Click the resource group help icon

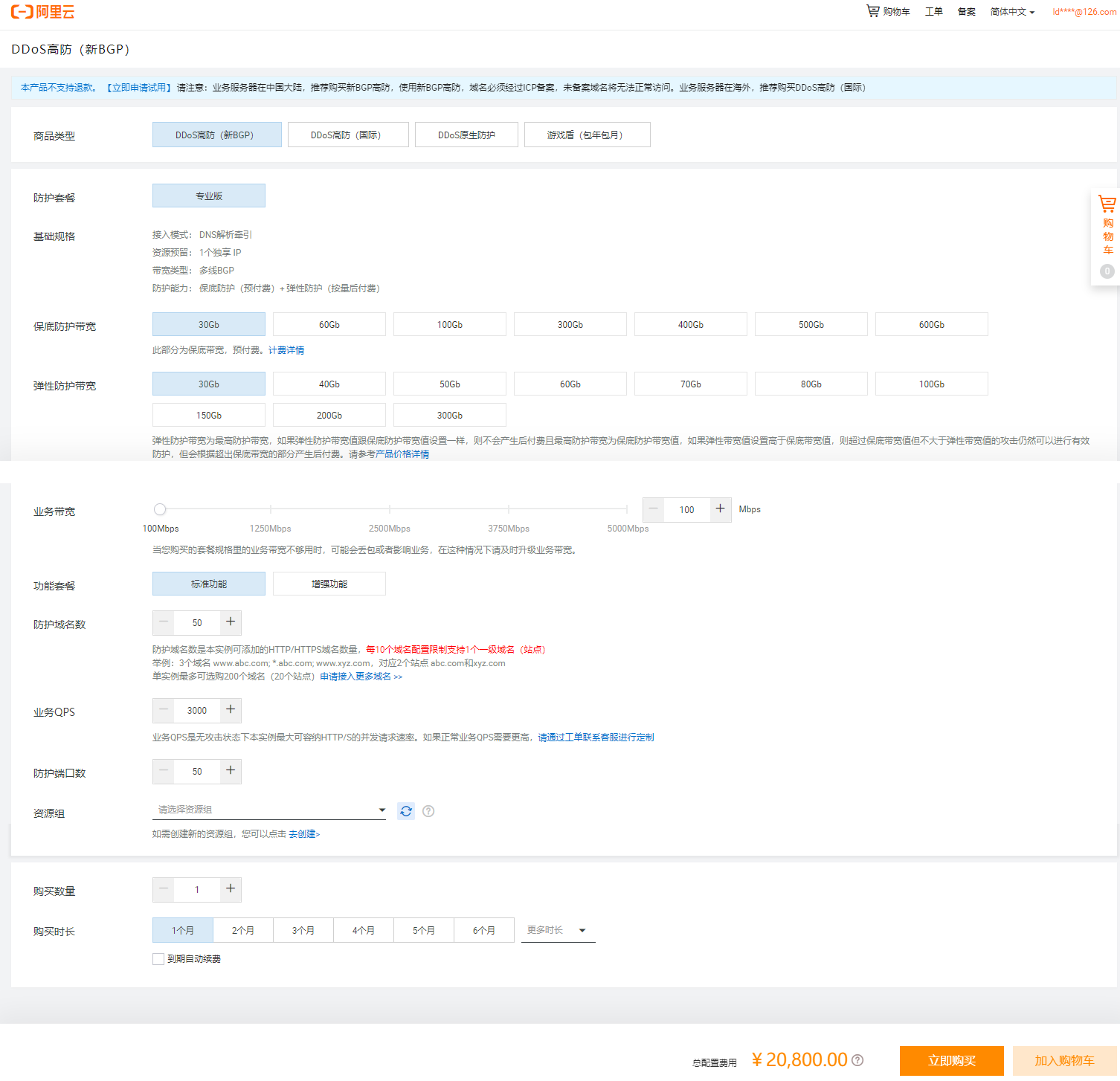click(428, 811)
